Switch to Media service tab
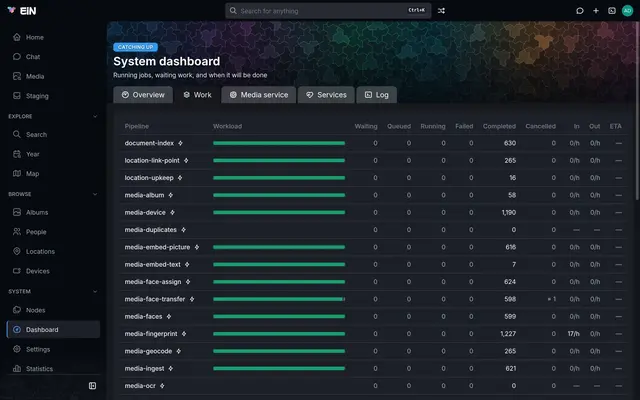The height and width of the screenshot is (400, 640). tap(259, 95)
